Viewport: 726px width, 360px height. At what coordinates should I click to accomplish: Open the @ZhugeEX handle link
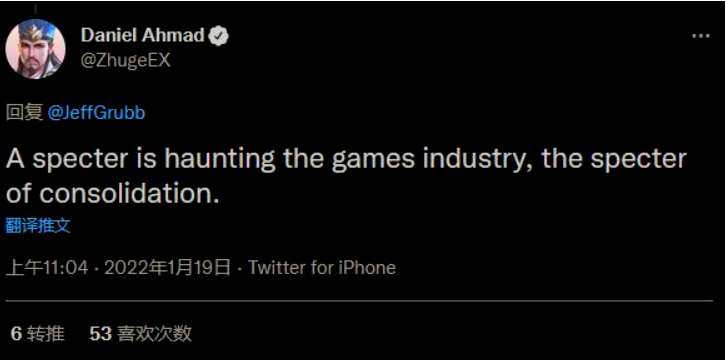[x=126, y=61]
